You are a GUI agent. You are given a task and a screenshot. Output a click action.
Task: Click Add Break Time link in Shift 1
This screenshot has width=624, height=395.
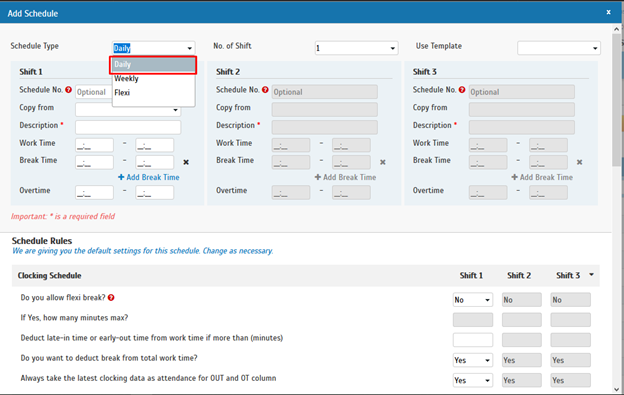148,177
